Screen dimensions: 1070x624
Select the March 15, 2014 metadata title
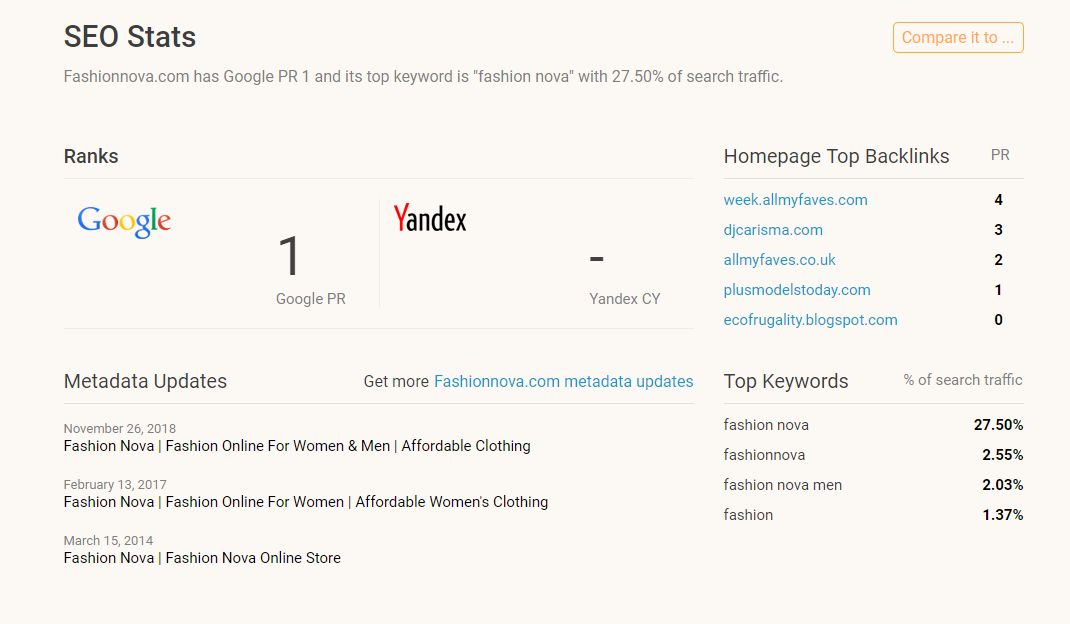click(x=202, y=558)
